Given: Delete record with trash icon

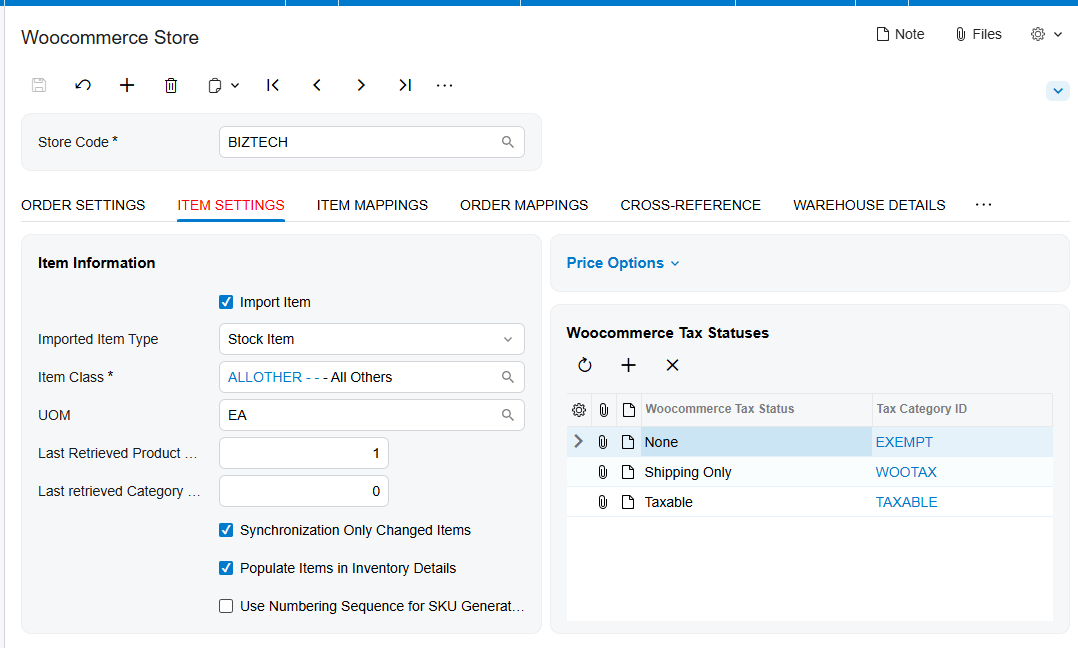Looking at the screenshot, I should (x=171, y=85).
